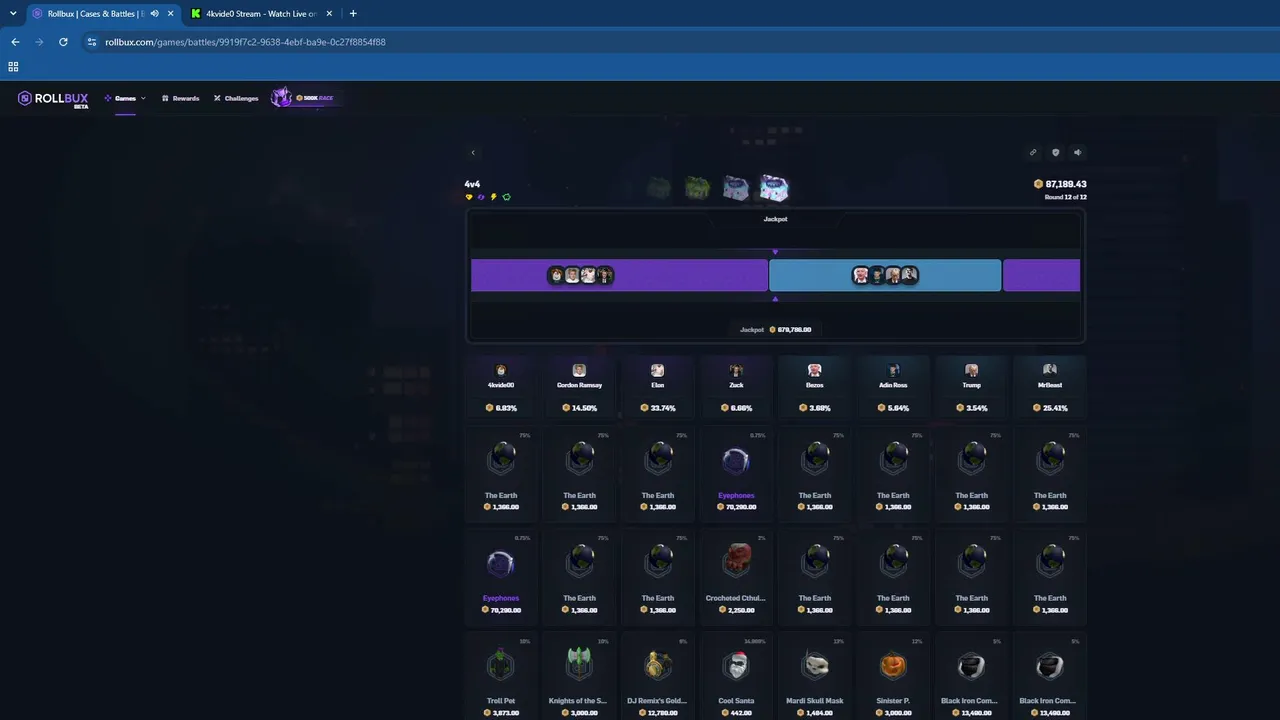The image size is (1280, 720).
Task: Click the DJ Remix's Gold 12,780.00 price
Action: point(657,712)
